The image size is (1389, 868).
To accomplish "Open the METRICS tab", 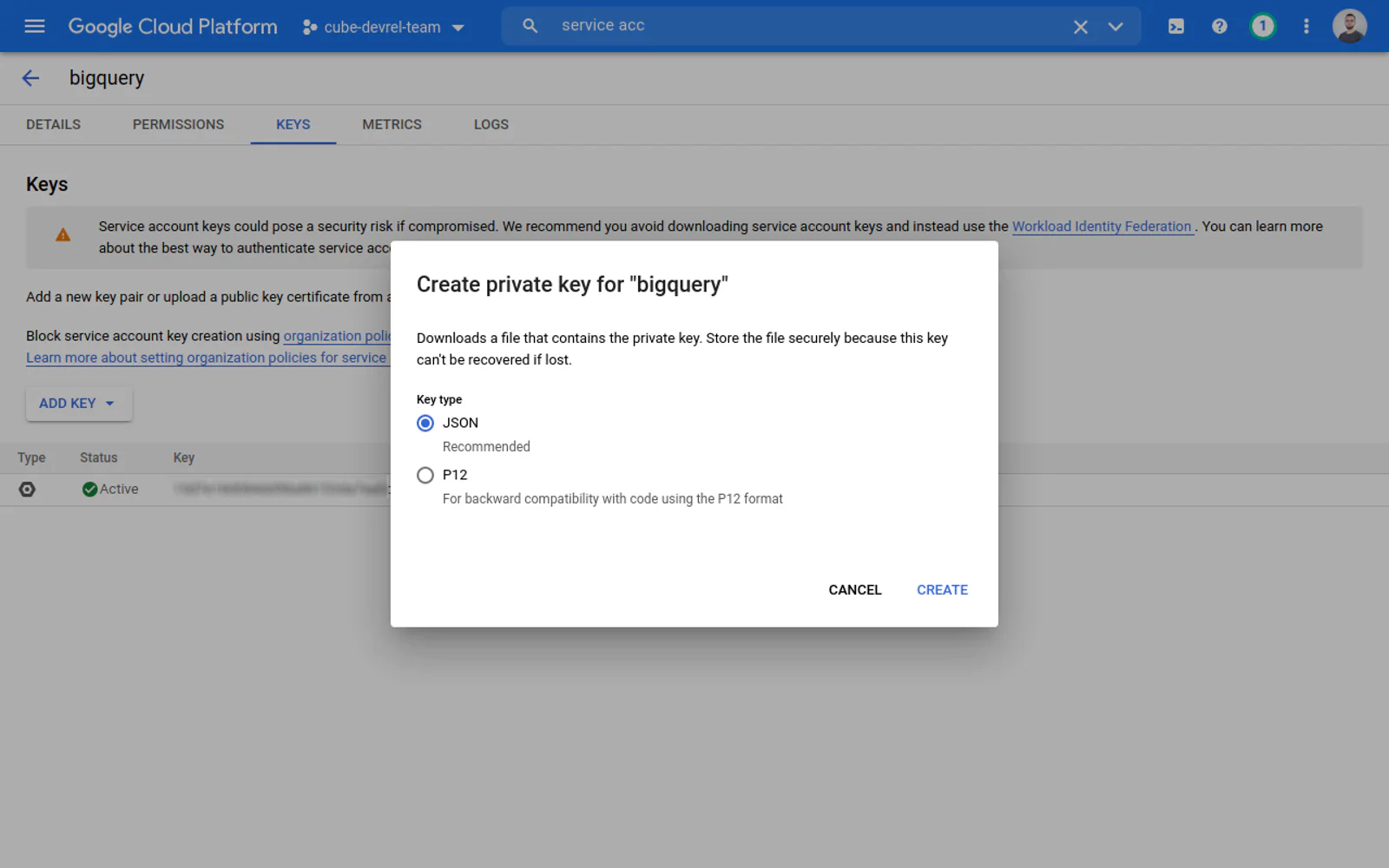I will pyautogui.click(x=392, y=124).
